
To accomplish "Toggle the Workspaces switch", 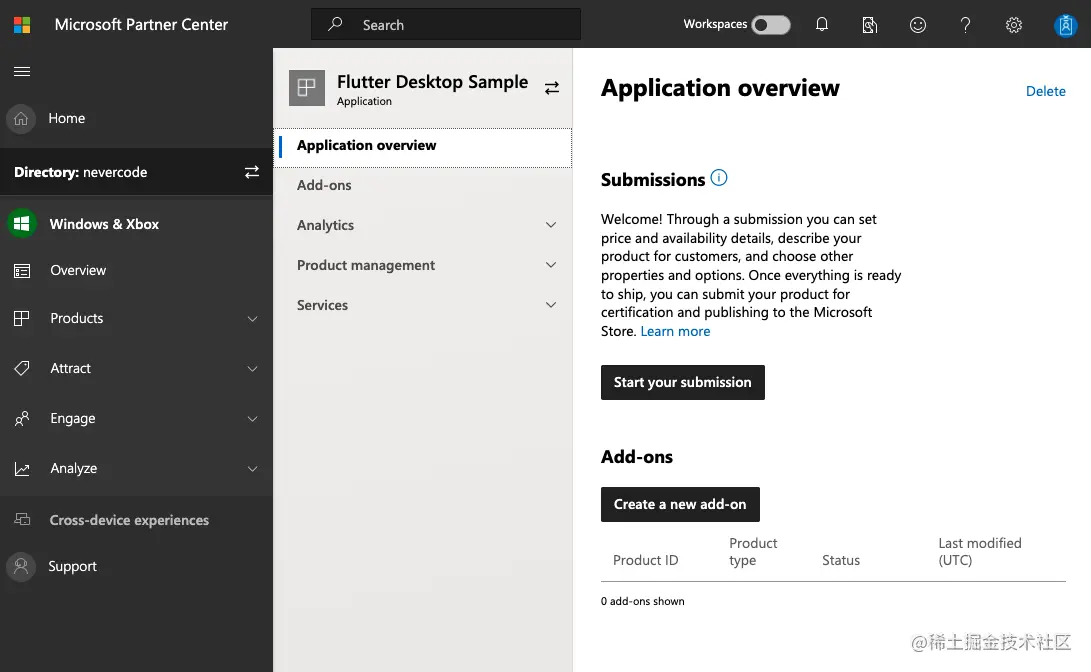I will pyautogui.click(x=771, y=24).
